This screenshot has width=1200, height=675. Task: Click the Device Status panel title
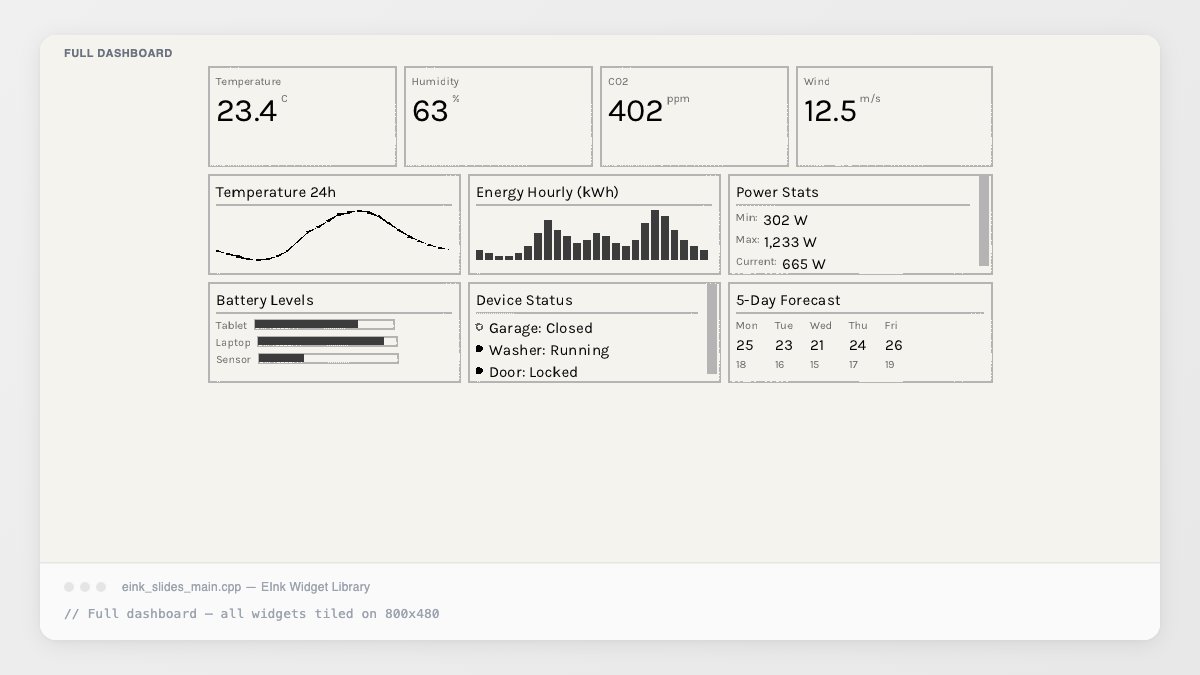click(x=524, y=300)
